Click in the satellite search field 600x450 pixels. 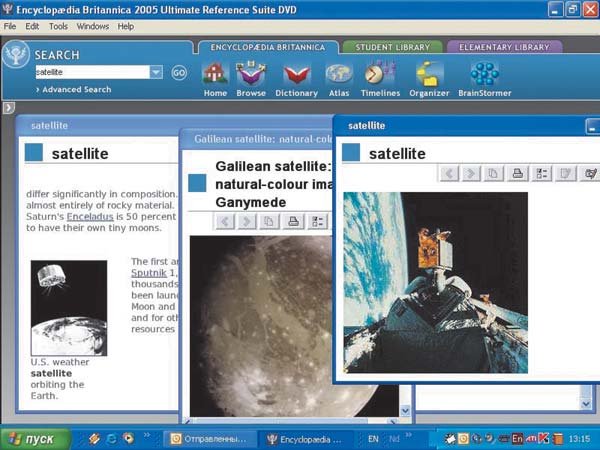coord(93,72)
